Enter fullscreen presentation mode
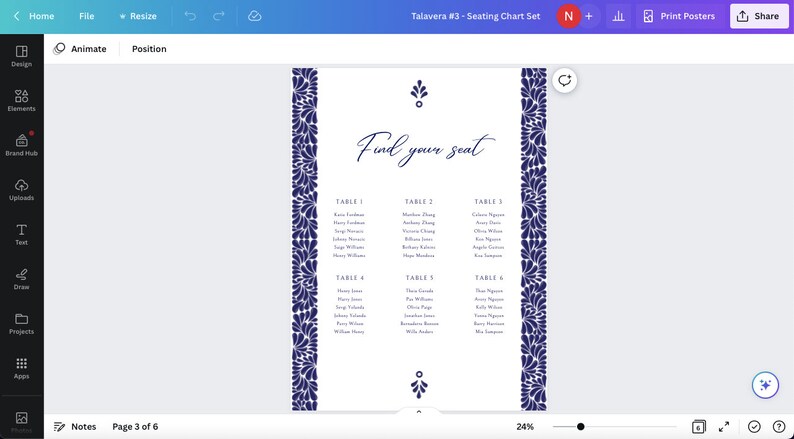 pos(724,426)
